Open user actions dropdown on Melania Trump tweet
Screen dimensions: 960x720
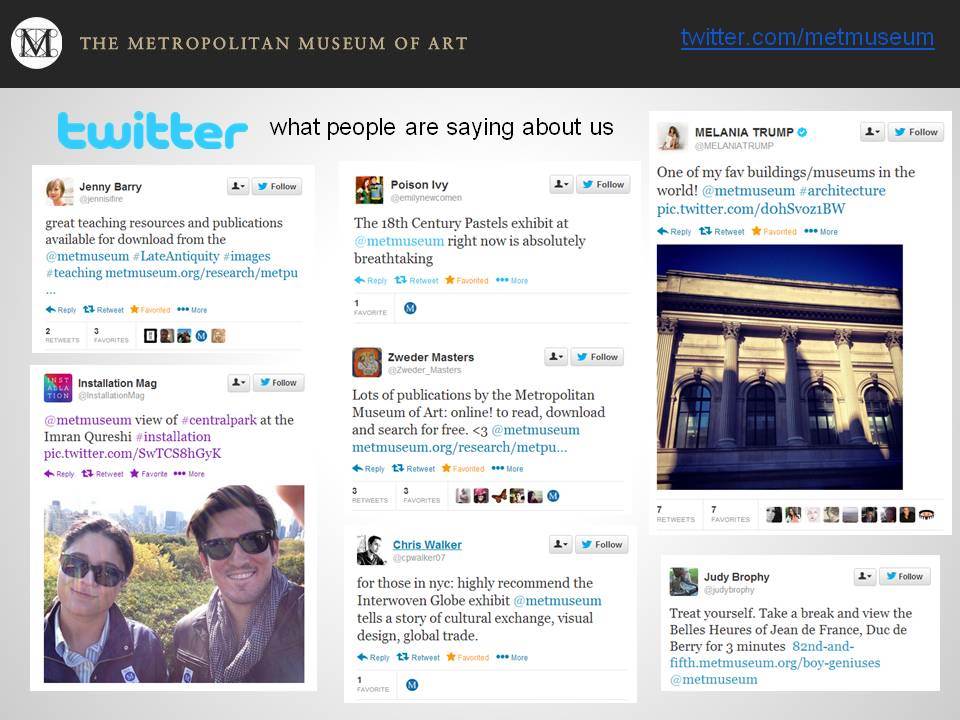[x=872, y=132]
